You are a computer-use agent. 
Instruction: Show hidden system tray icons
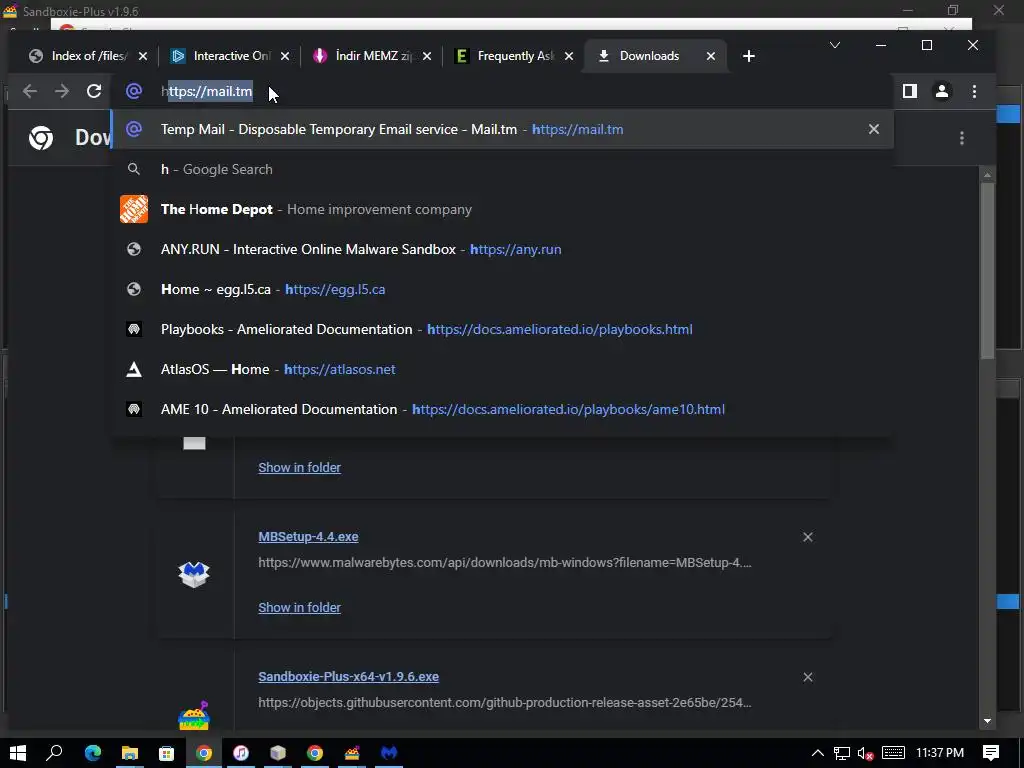coord(818,753)
